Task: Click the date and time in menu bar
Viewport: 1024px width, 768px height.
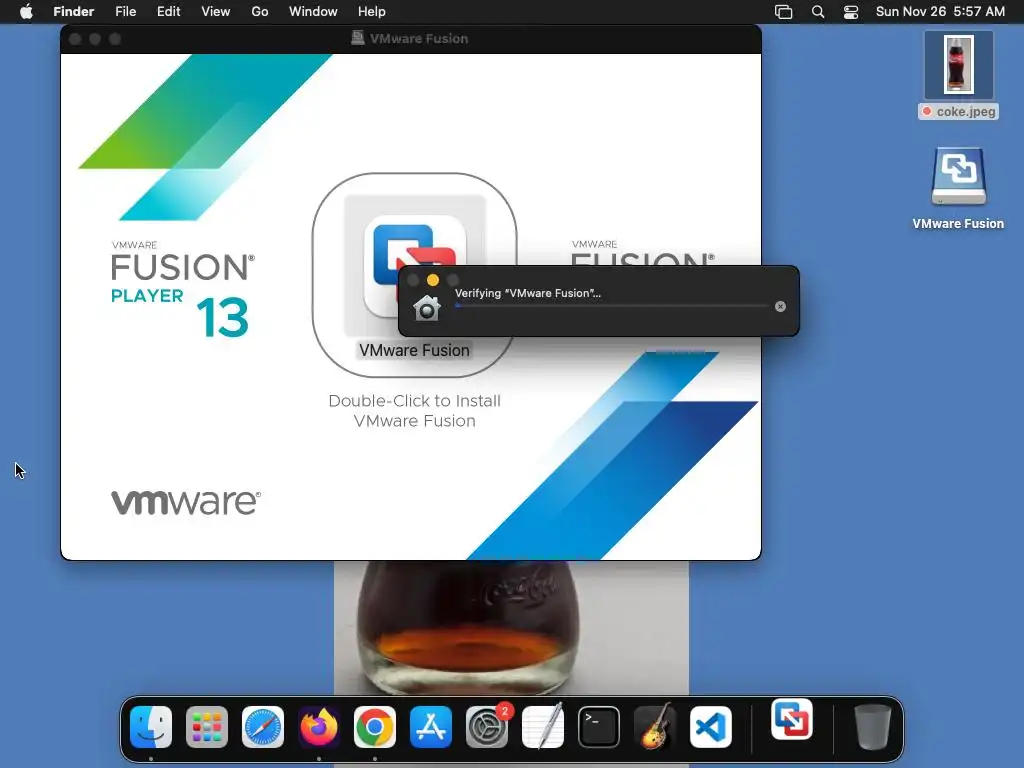Action: pyautogui.click(x=940, y=11)
